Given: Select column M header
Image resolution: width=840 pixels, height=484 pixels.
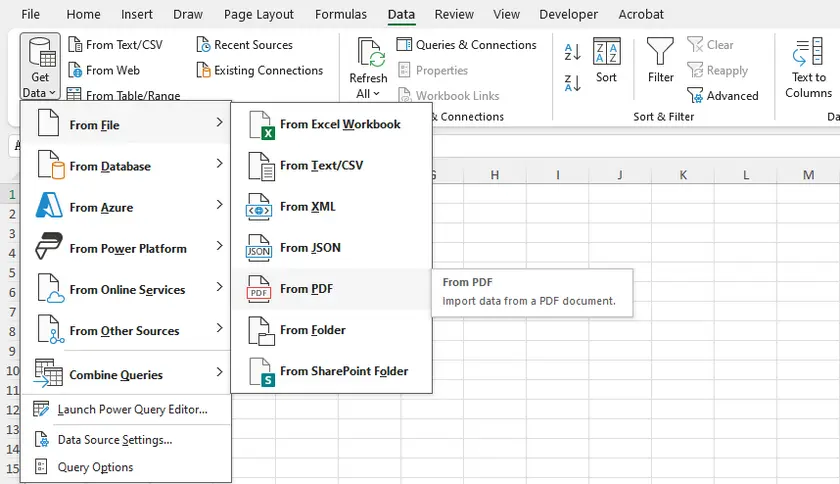Looking at the screenshot, I should click(808, 175).
